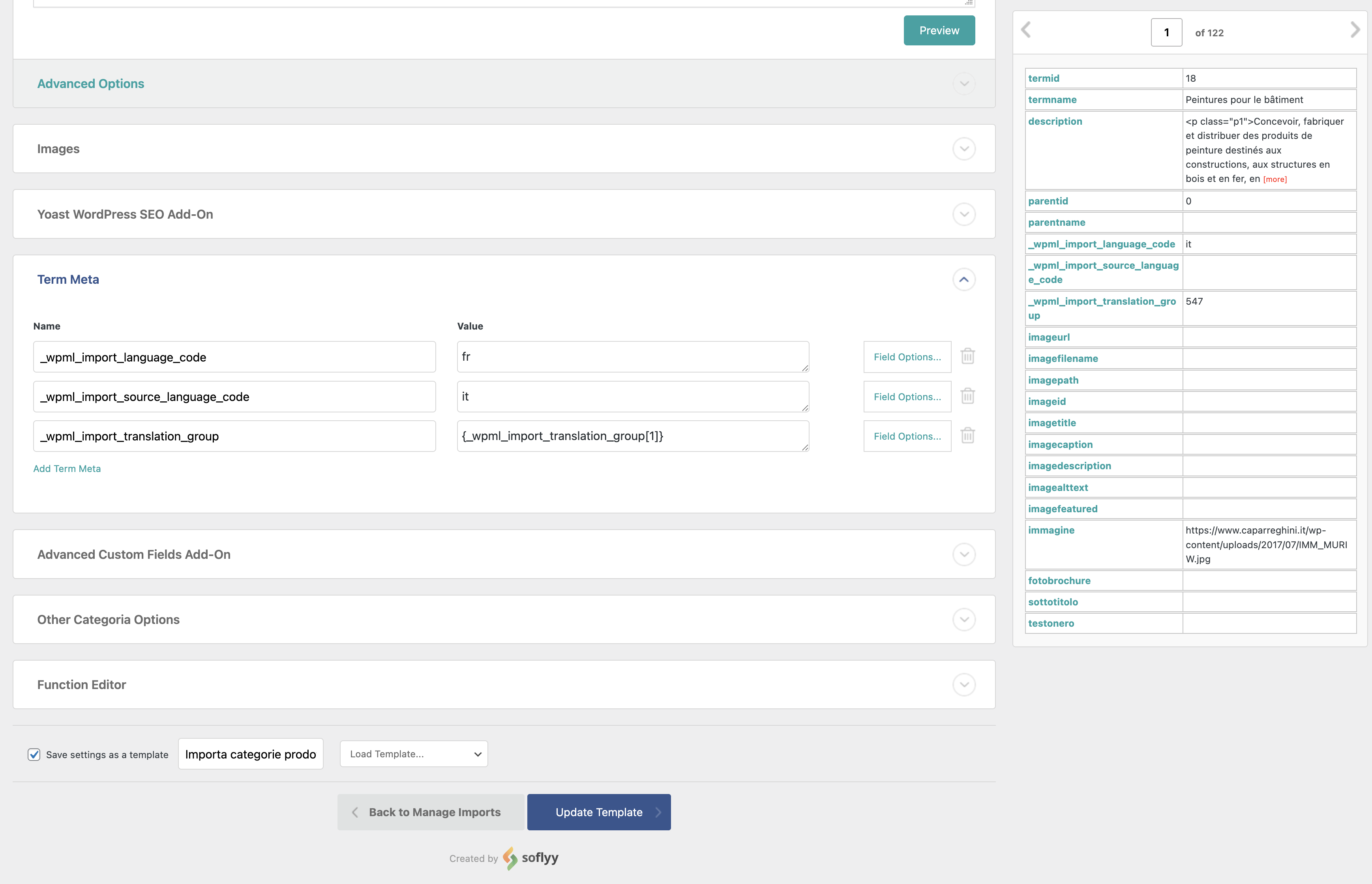Expand the Function Editor section
Viewport: 1372px width, 884px height.
(x=964, y=685)
